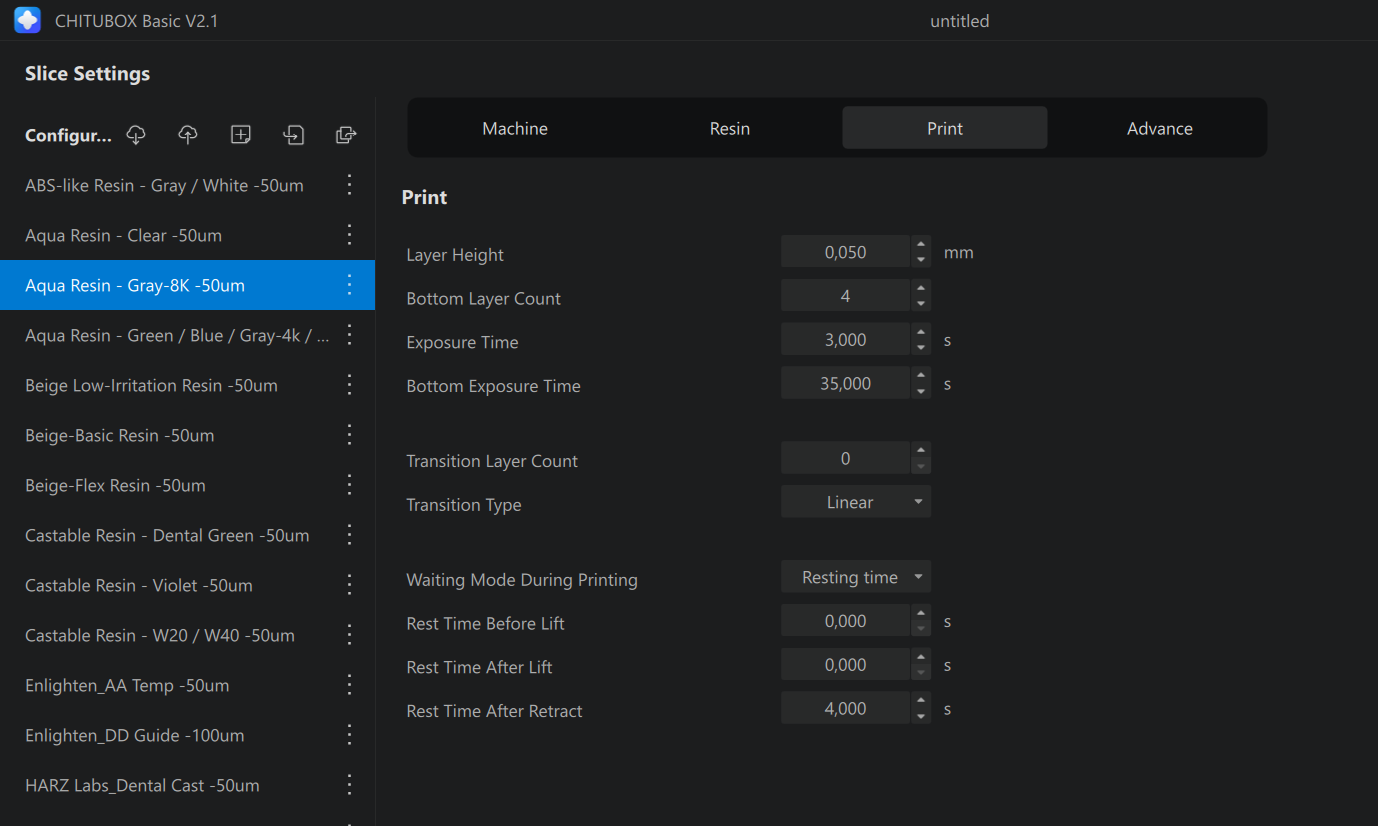1378x826 pixels.
Task: Open options menu for Castable Resin Violet
Action: click(349, 585)
